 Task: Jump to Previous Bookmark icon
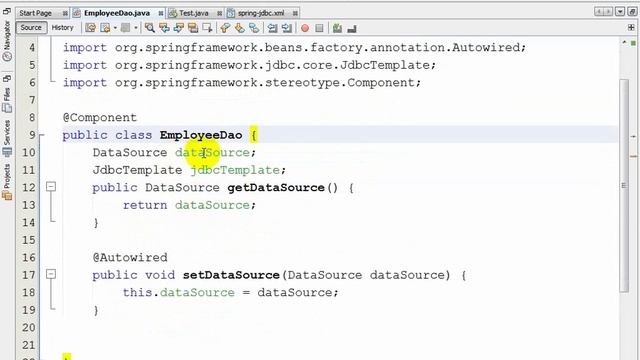click(225, 28)
